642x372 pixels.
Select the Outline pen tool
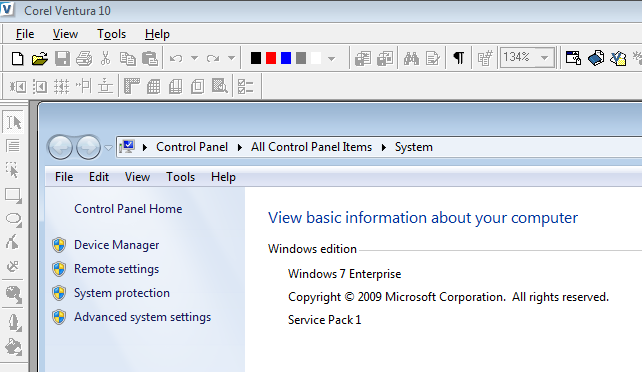pos(14,322)
